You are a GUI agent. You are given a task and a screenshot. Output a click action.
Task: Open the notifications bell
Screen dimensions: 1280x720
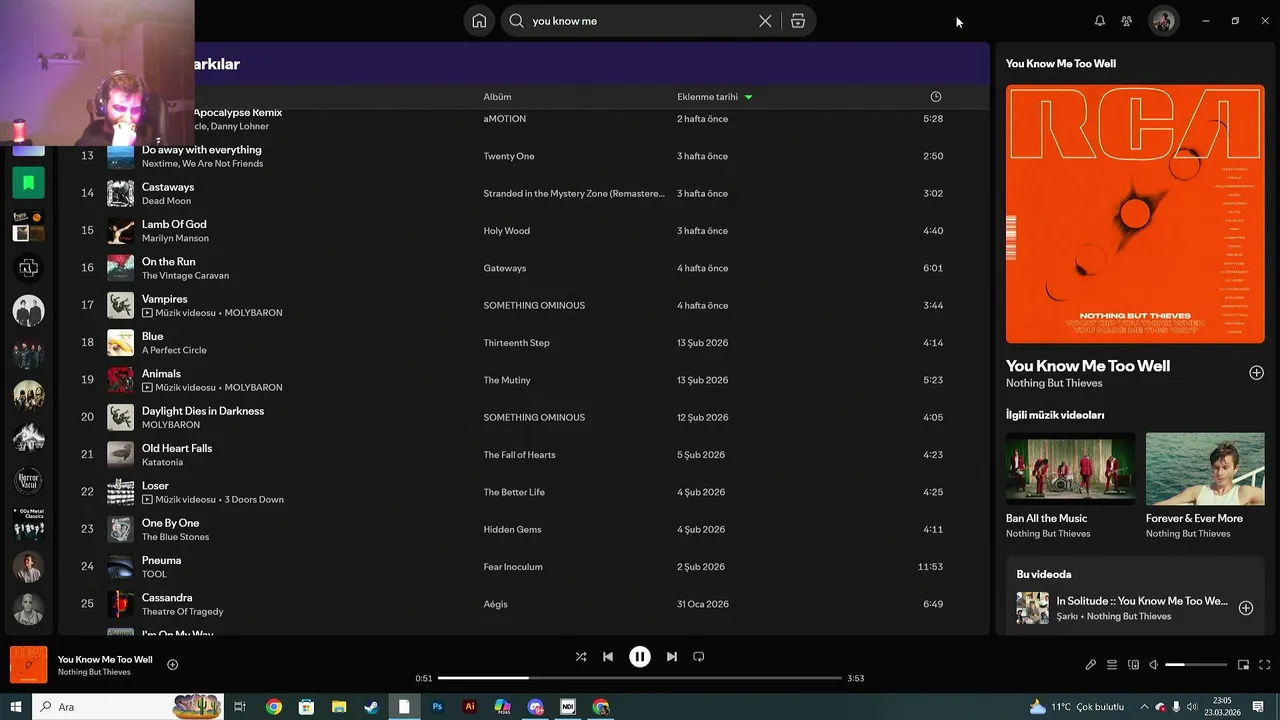(x=1100, y=21)
